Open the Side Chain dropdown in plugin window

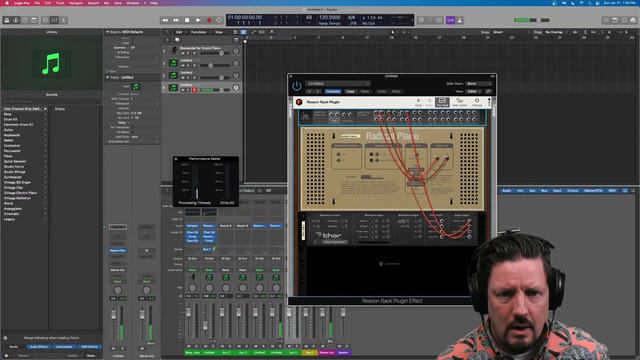point(478,83)
